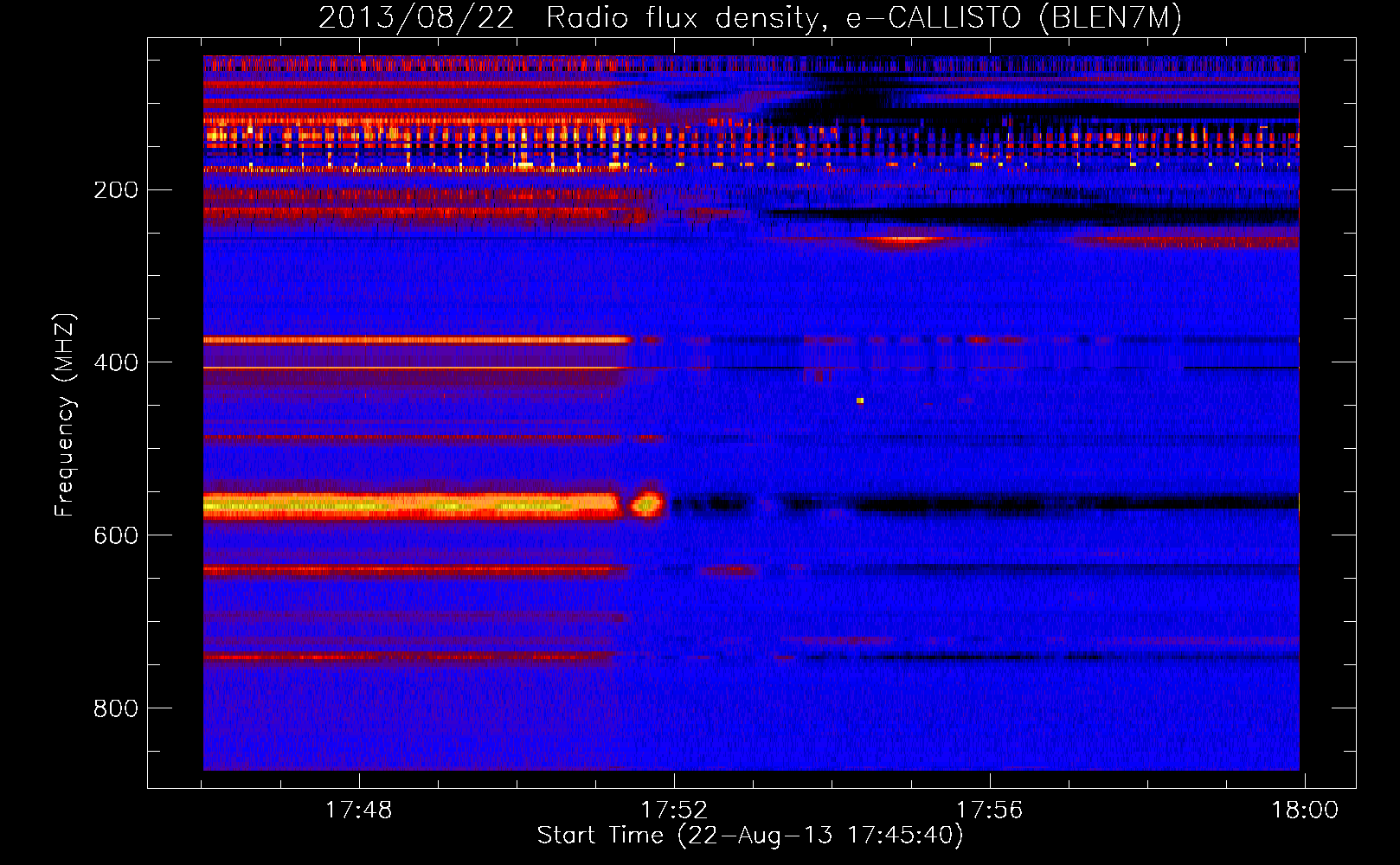Click the 17:48 time tick label
This screenshot has height=865, width=1400.
click(358, 810)
